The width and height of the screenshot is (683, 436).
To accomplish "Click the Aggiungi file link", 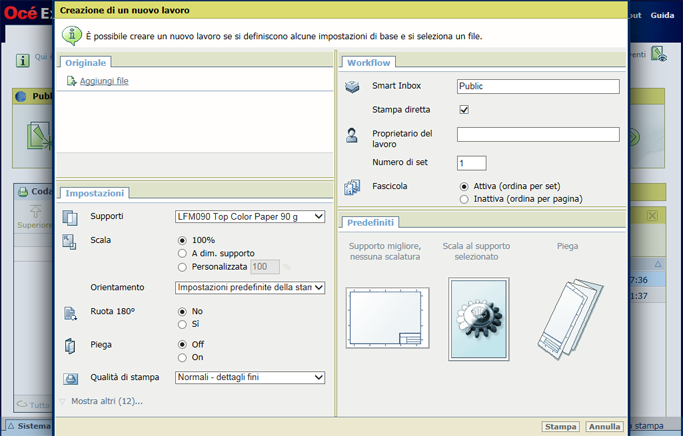I will pos(104,81).
